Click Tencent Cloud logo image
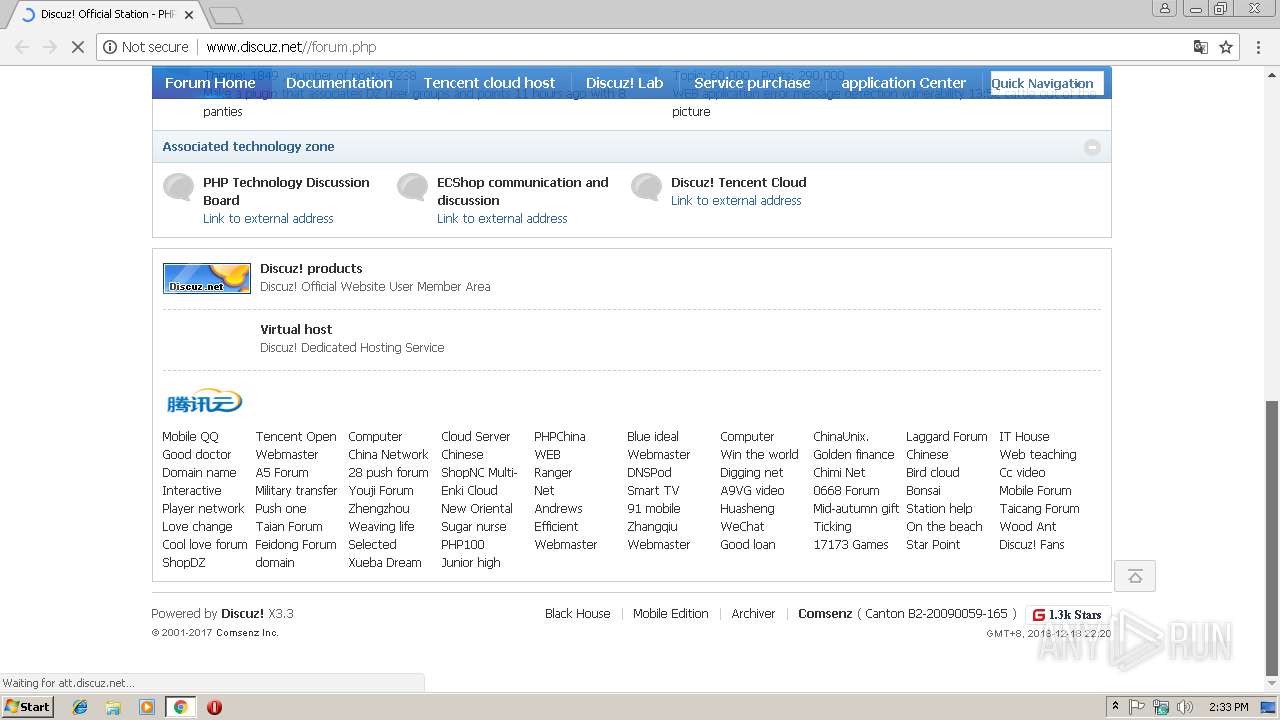This screenshot has height=720, width=1280. 204,402
